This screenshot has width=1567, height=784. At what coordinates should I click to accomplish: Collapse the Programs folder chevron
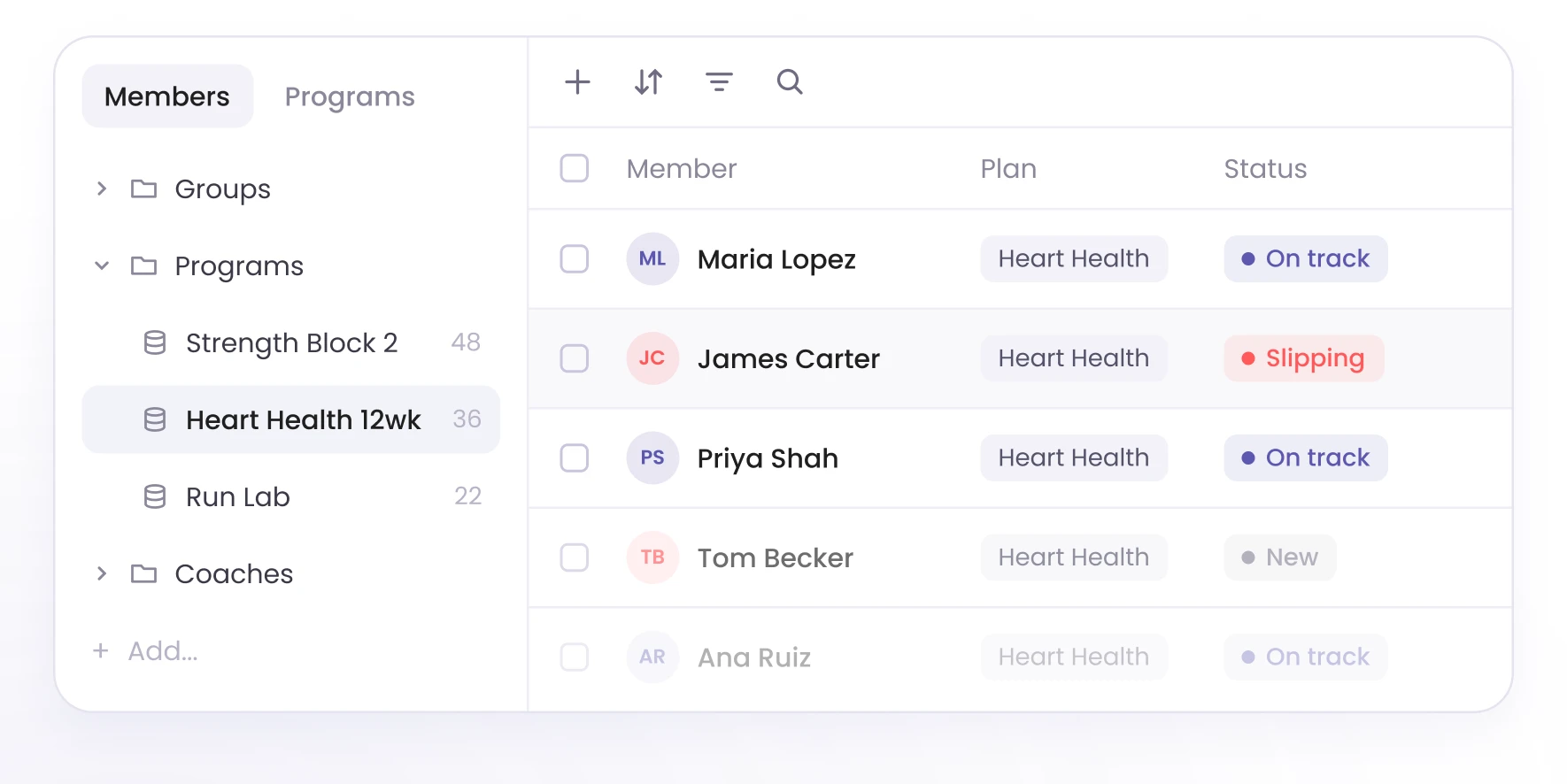click(x=102, y=265)
